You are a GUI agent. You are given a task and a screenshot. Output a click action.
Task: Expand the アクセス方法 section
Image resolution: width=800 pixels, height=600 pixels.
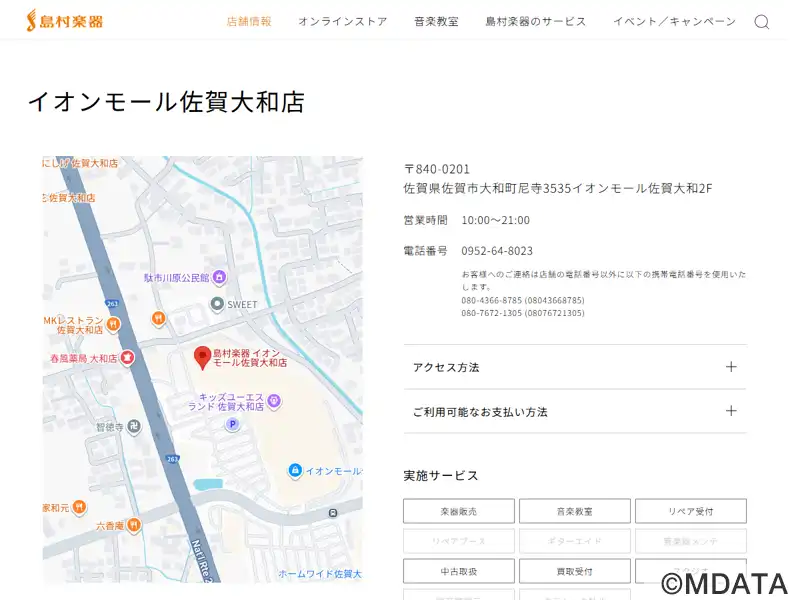[575, 367]
